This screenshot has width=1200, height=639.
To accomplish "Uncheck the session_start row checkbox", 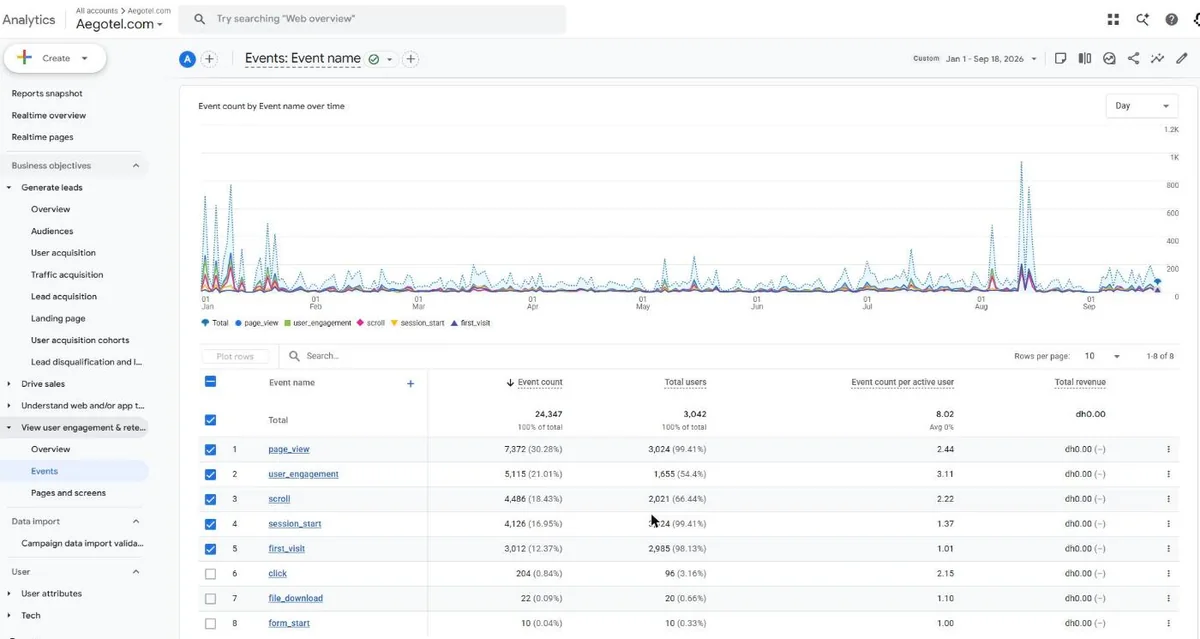I will 210,524.
